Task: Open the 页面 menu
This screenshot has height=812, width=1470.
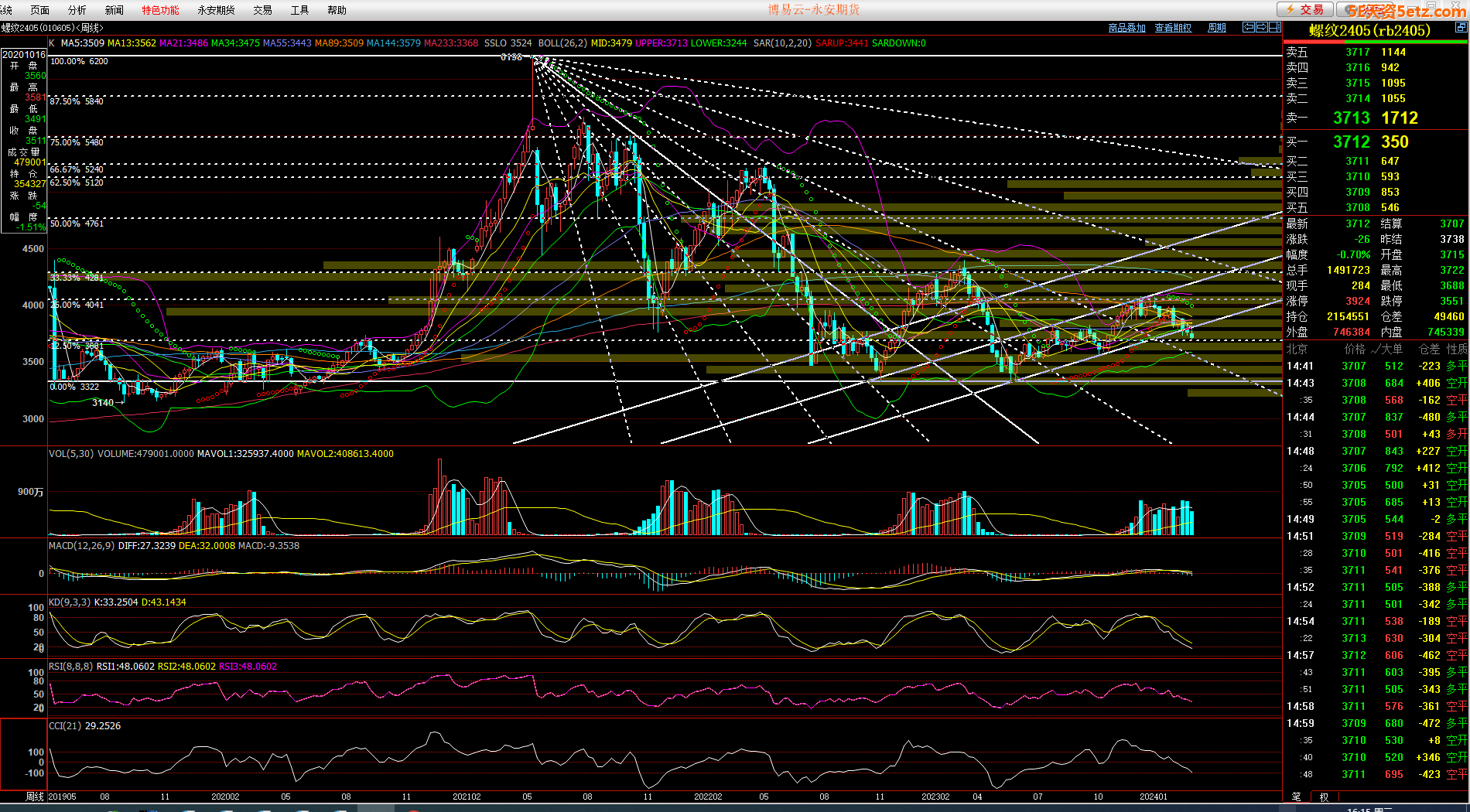Action: click(39, 10)
